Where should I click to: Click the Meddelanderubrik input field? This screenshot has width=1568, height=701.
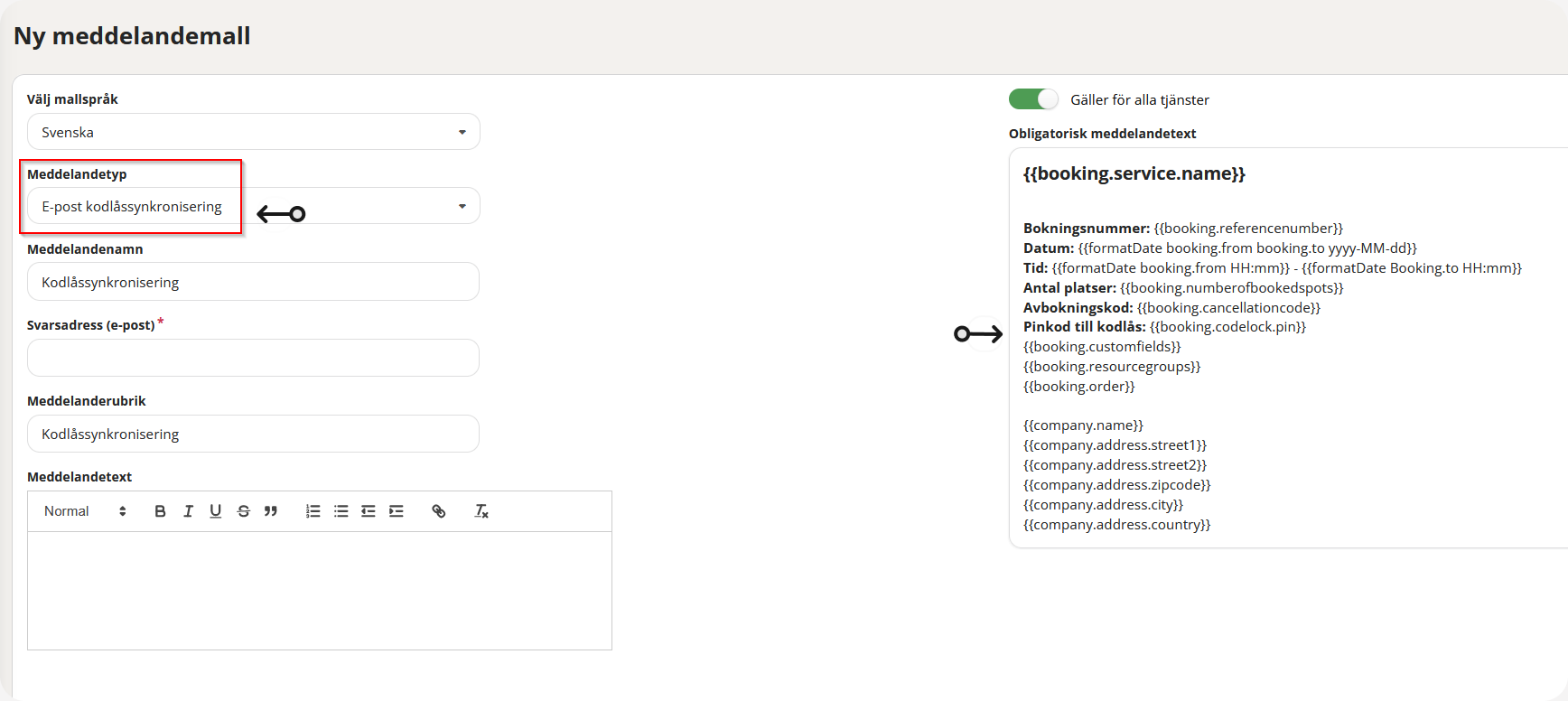click(x=253, y=434)
